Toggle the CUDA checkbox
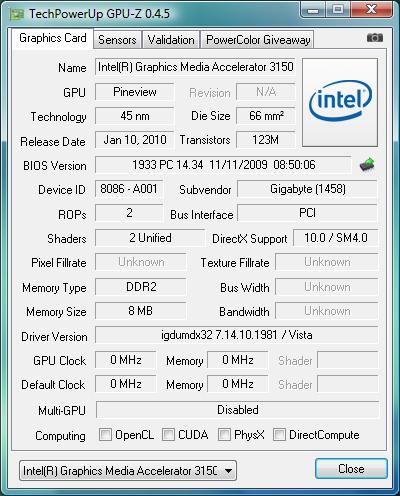Screen dimensions: 400x496 [168, 434]
